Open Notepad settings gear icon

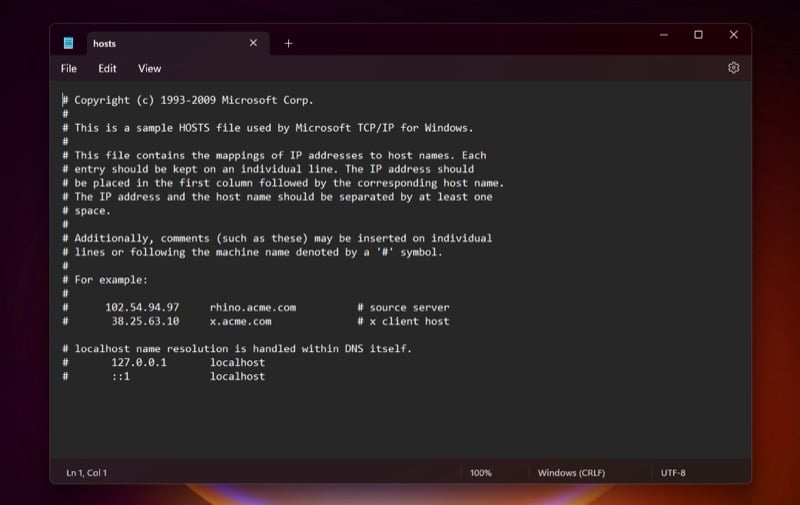733,68
